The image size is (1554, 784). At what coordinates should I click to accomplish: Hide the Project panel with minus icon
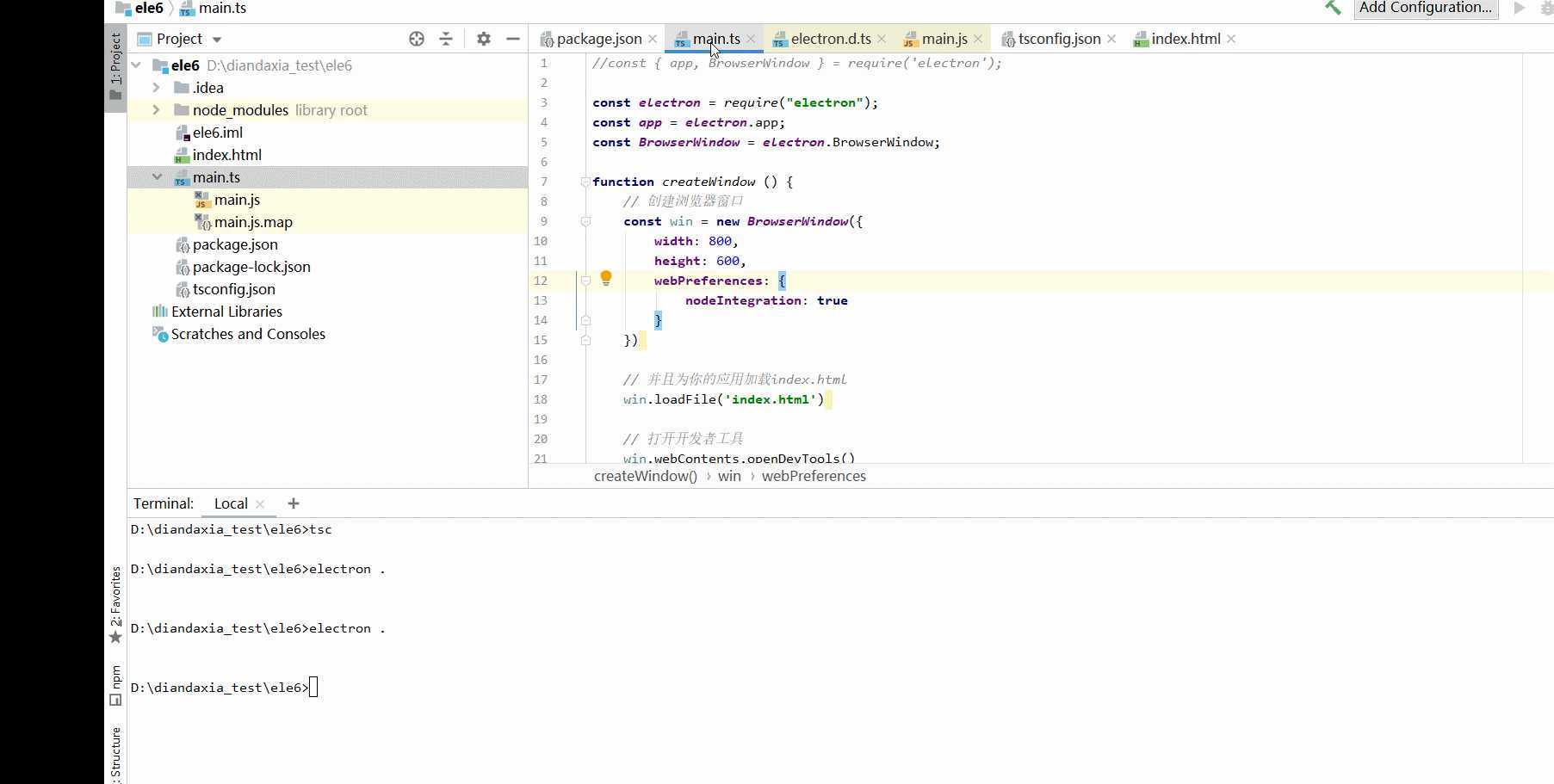coord(513,39)
